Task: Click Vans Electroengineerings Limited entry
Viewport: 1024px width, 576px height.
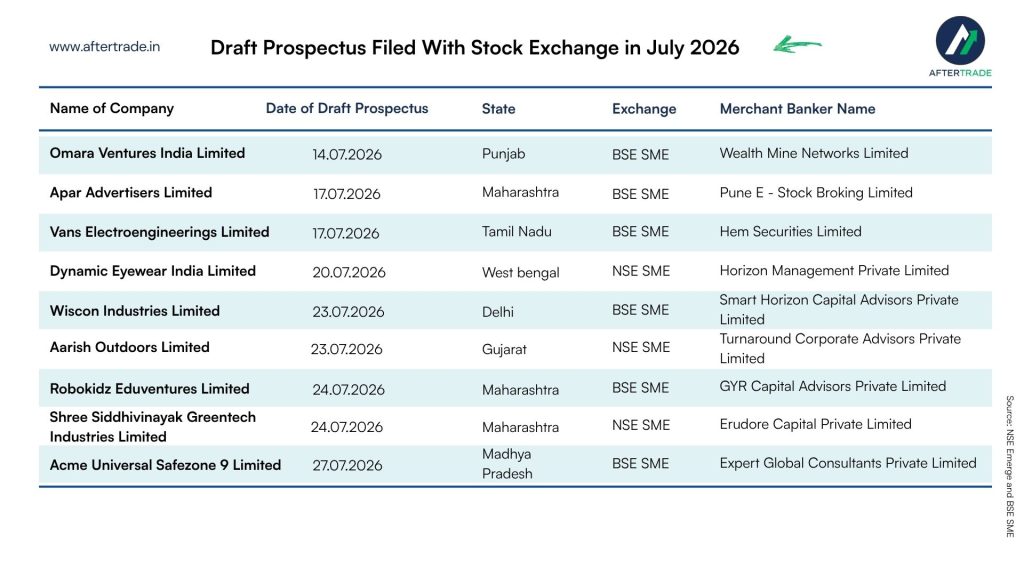Action: 159,232
